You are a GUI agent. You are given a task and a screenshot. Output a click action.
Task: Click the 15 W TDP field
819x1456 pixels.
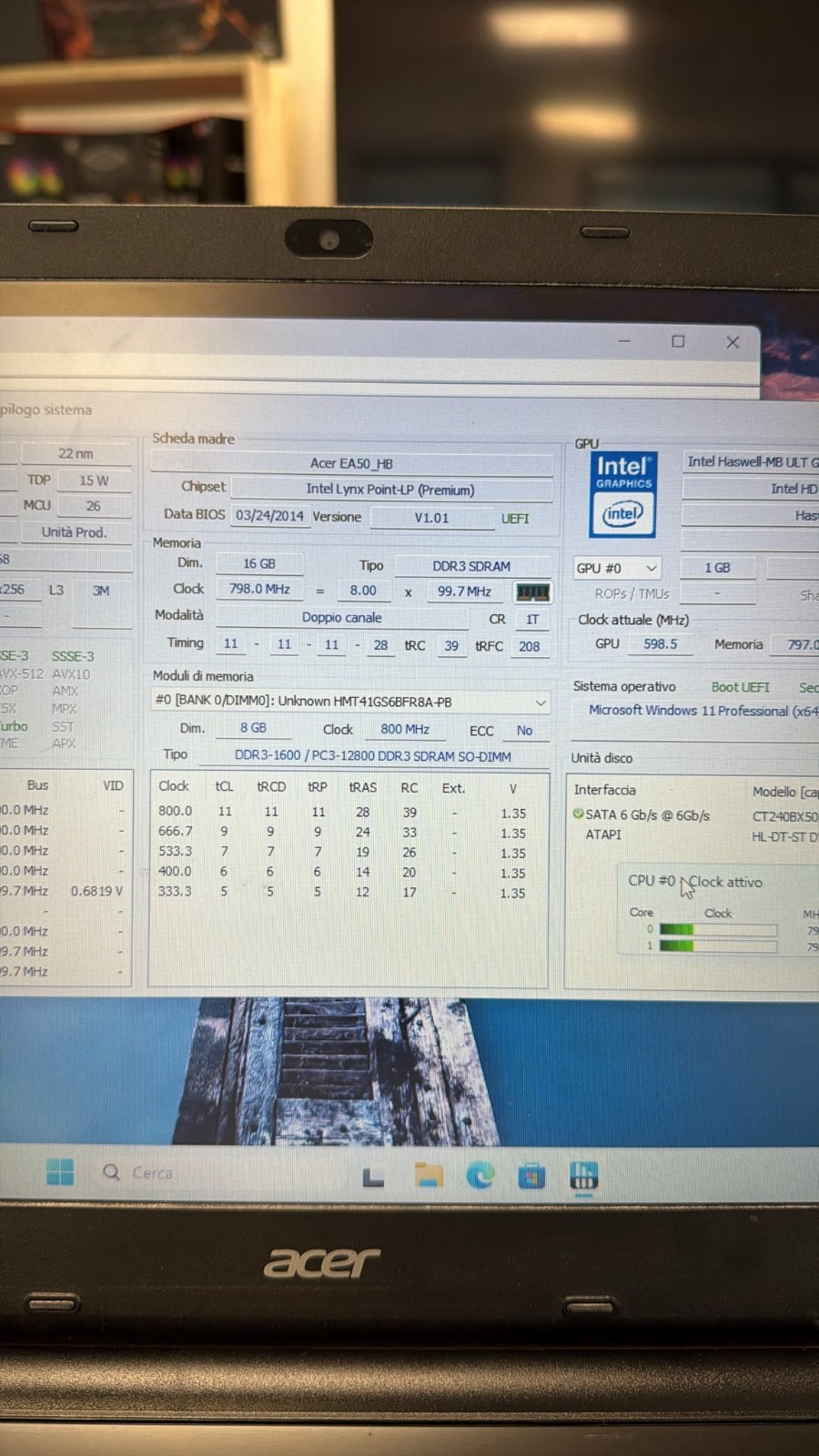[95, 480]
